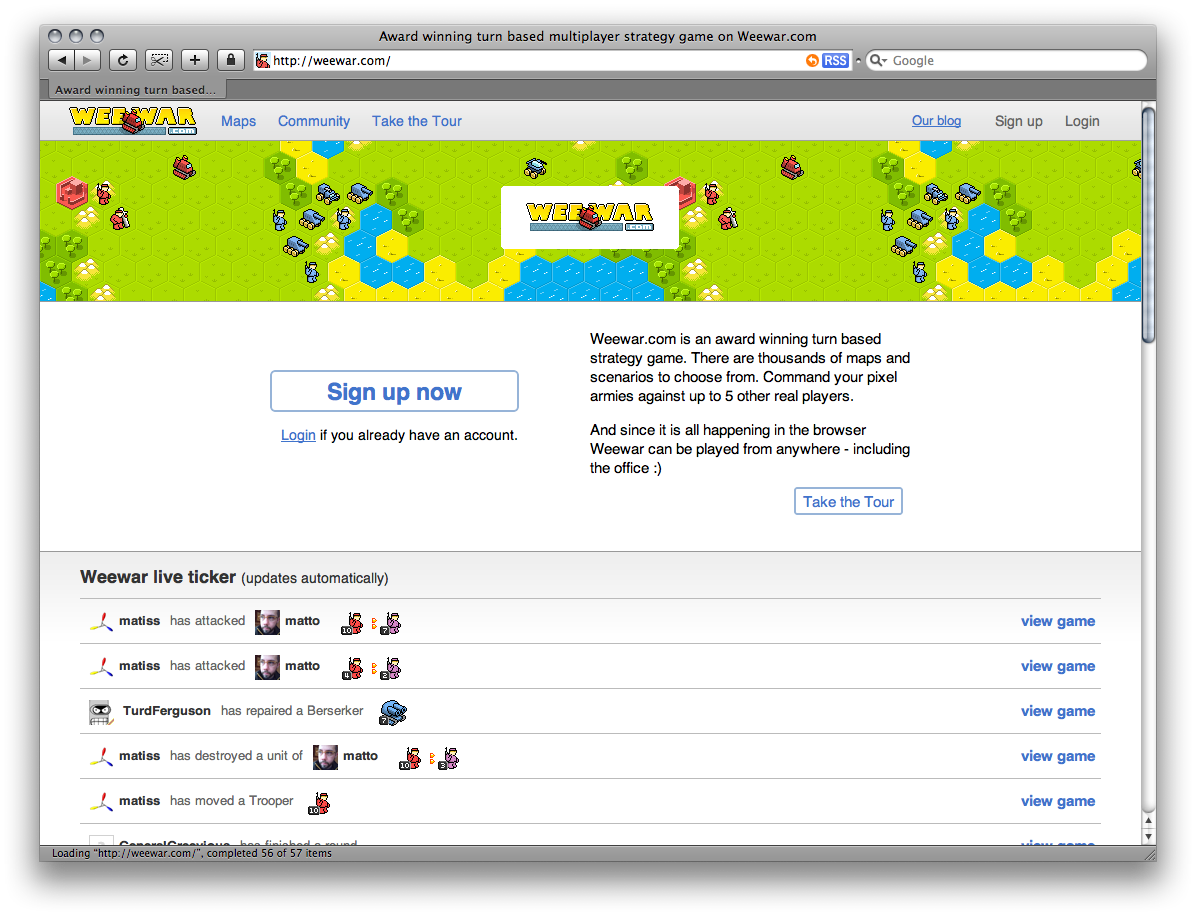The height and width of the screenshot is (916, 1196).
Task: Click matto name in destroyed-unit row
Action: [360, 757]
